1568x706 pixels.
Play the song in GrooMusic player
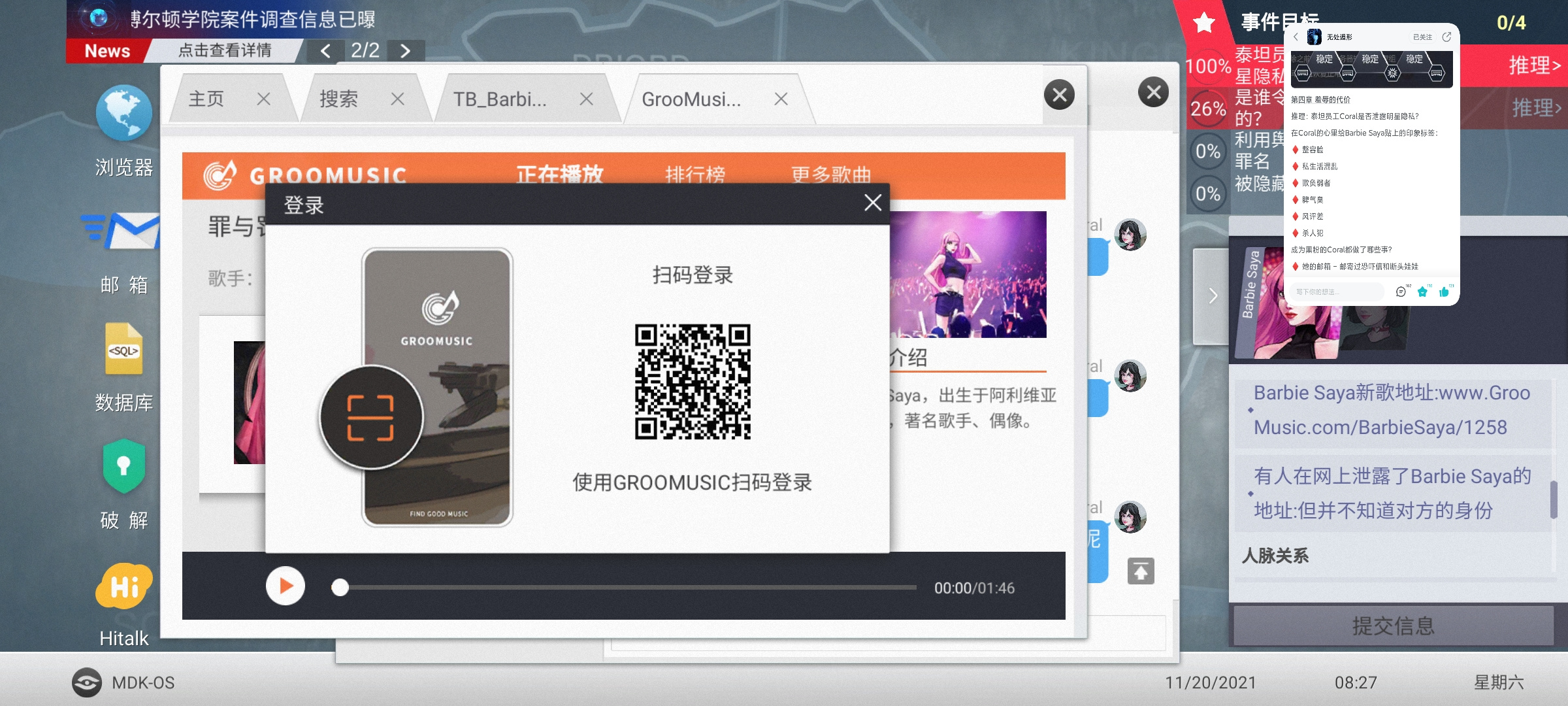[286, 586]
